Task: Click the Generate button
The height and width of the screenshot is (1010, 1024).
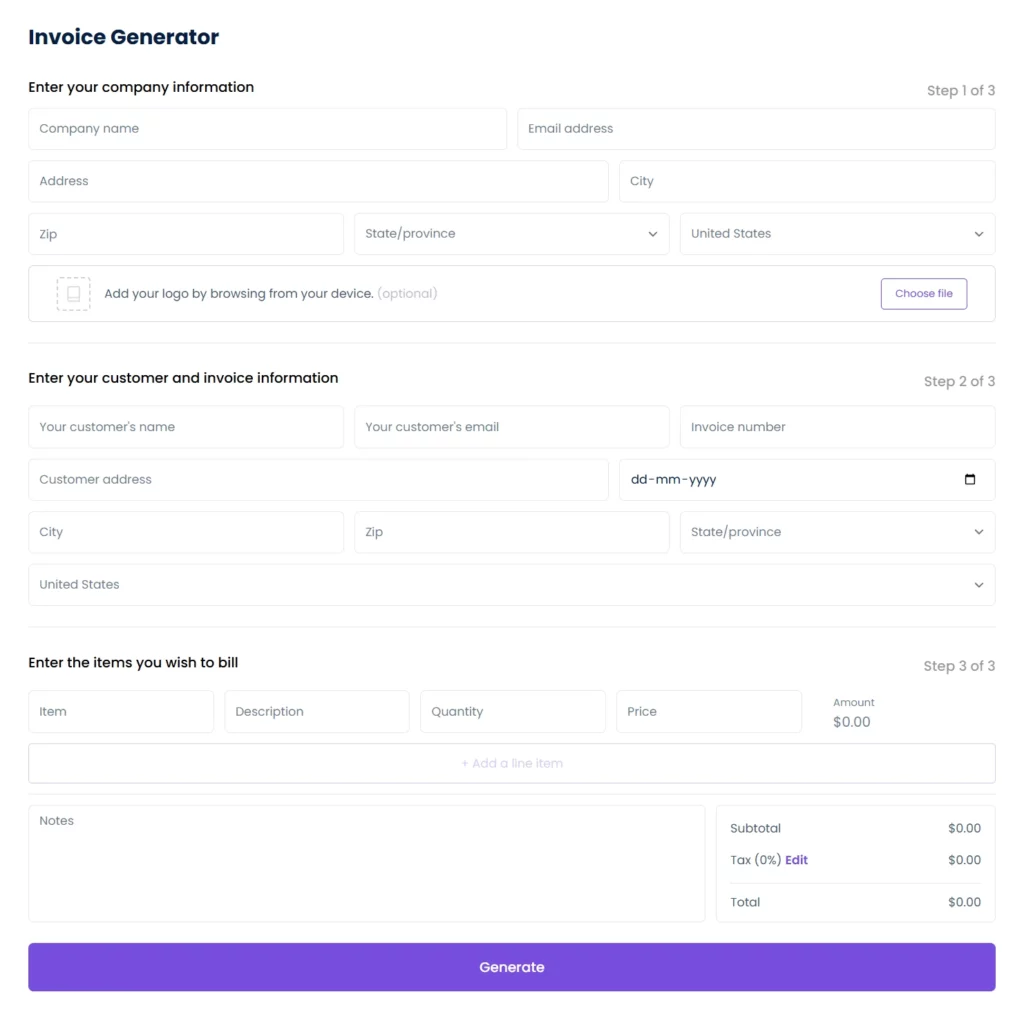Action: tap(512, 966)
